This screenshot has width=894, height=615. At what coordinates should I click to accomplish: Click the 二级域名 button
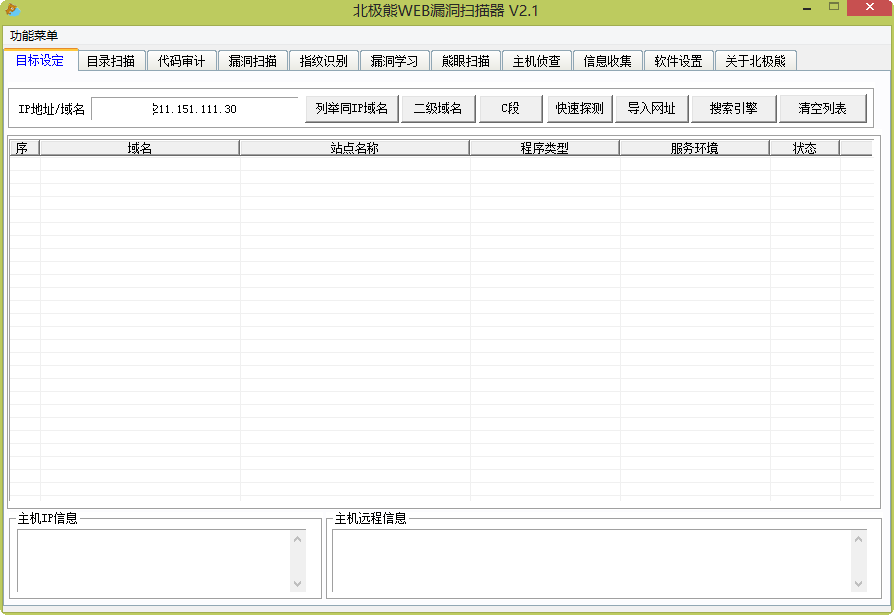438,109
